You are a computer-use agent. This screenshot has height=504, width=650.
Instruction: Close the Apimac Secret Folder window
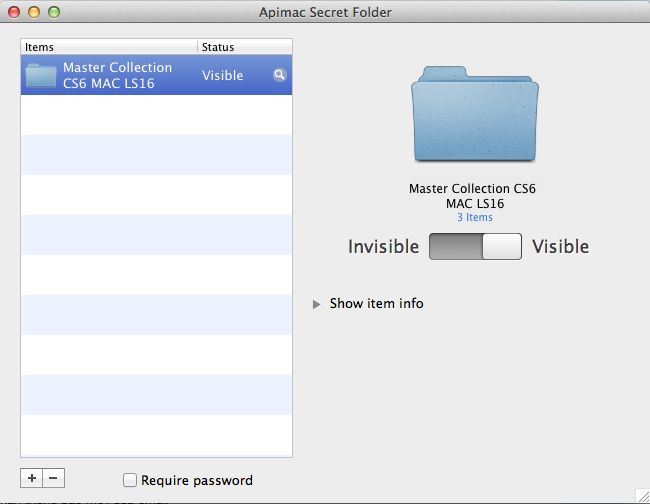coord(14,12)
